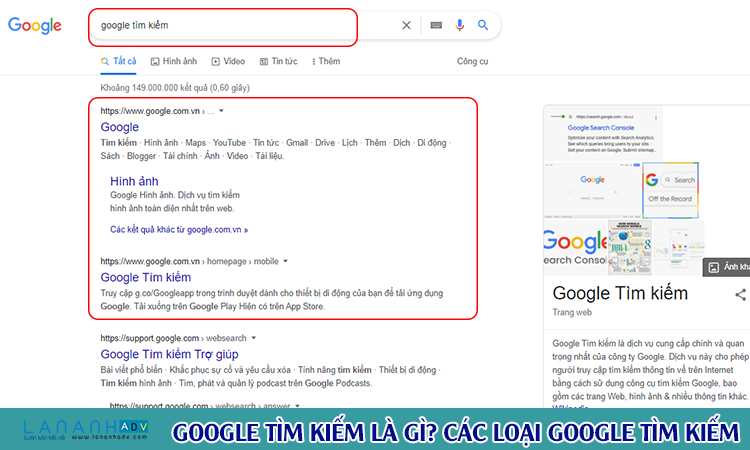Click the magnifier search button

point(483,25)
